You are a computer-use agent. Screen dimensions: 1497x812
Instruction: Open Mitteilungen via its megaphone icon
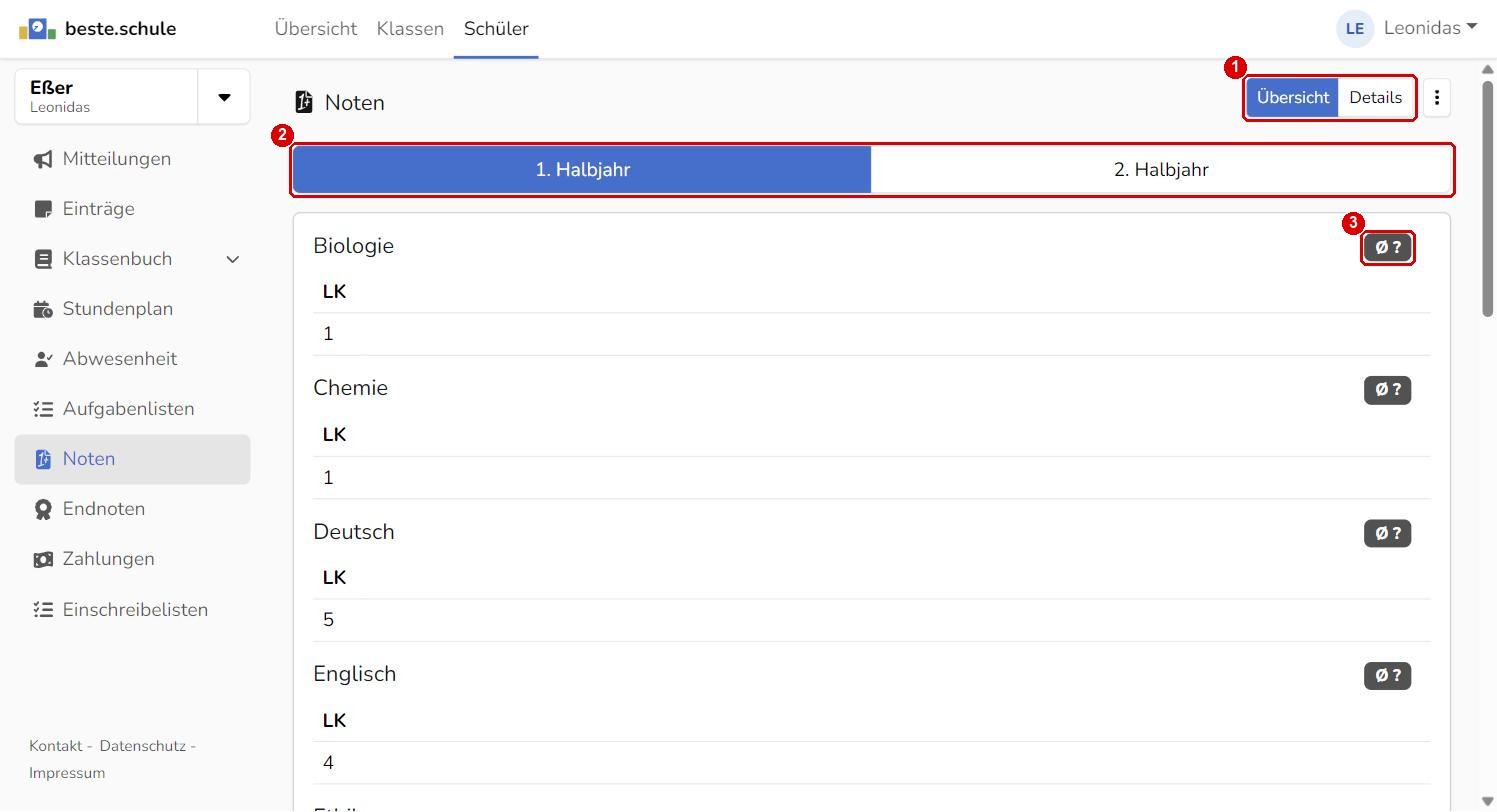point(43,160)
